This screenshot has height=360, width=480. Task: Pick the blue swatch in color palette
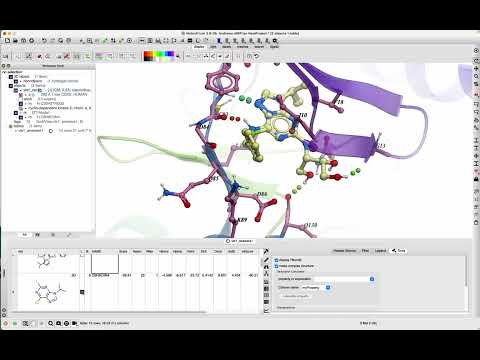click(x=170, y=54)
